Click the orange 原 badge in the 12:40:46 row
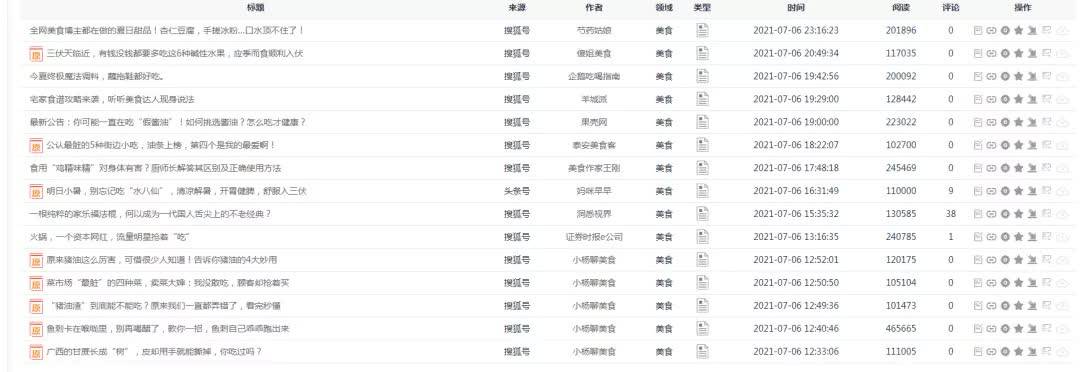 [36, 329]
